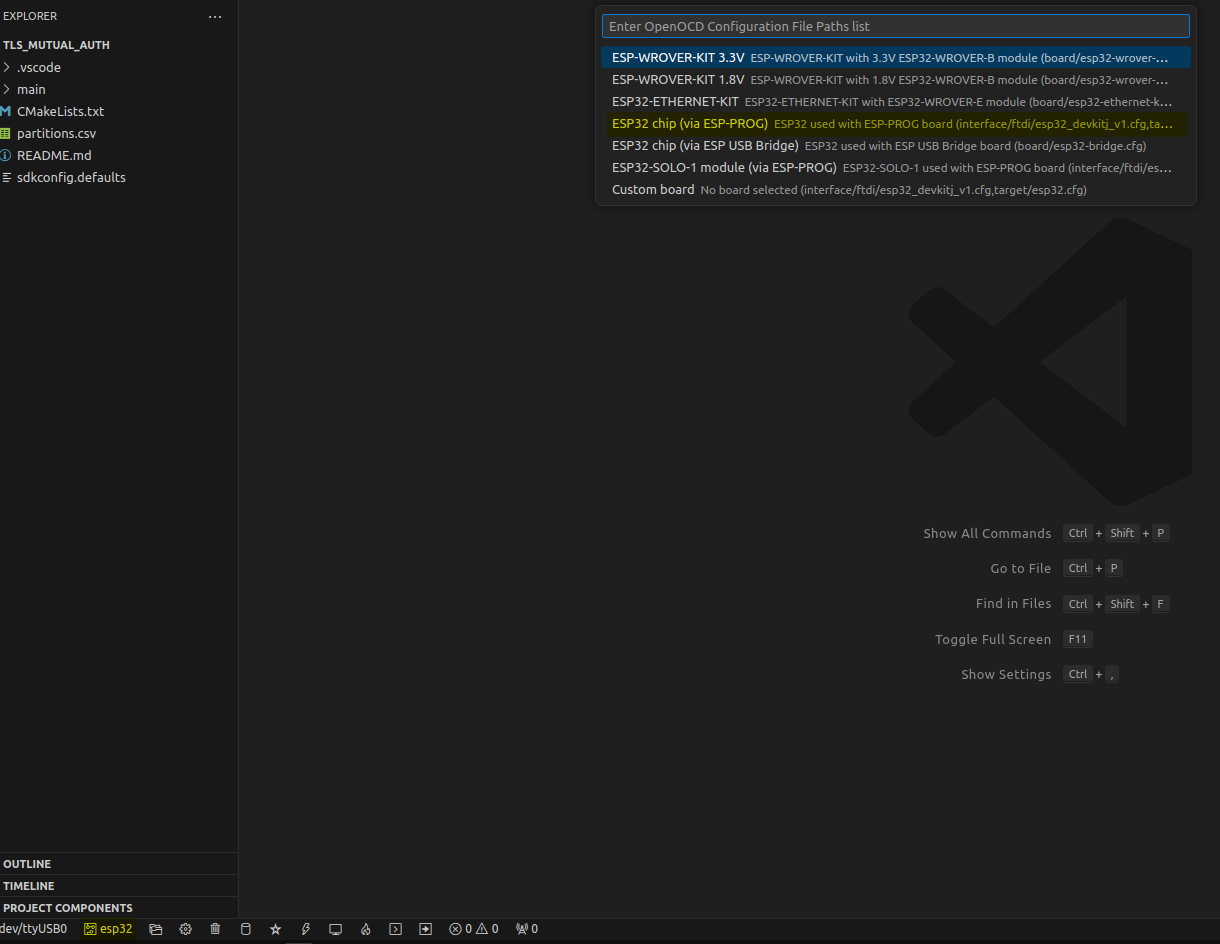Expand the PROJECT COMPONENTS section
Screen dimensions: 1220x944
point(119,908)
